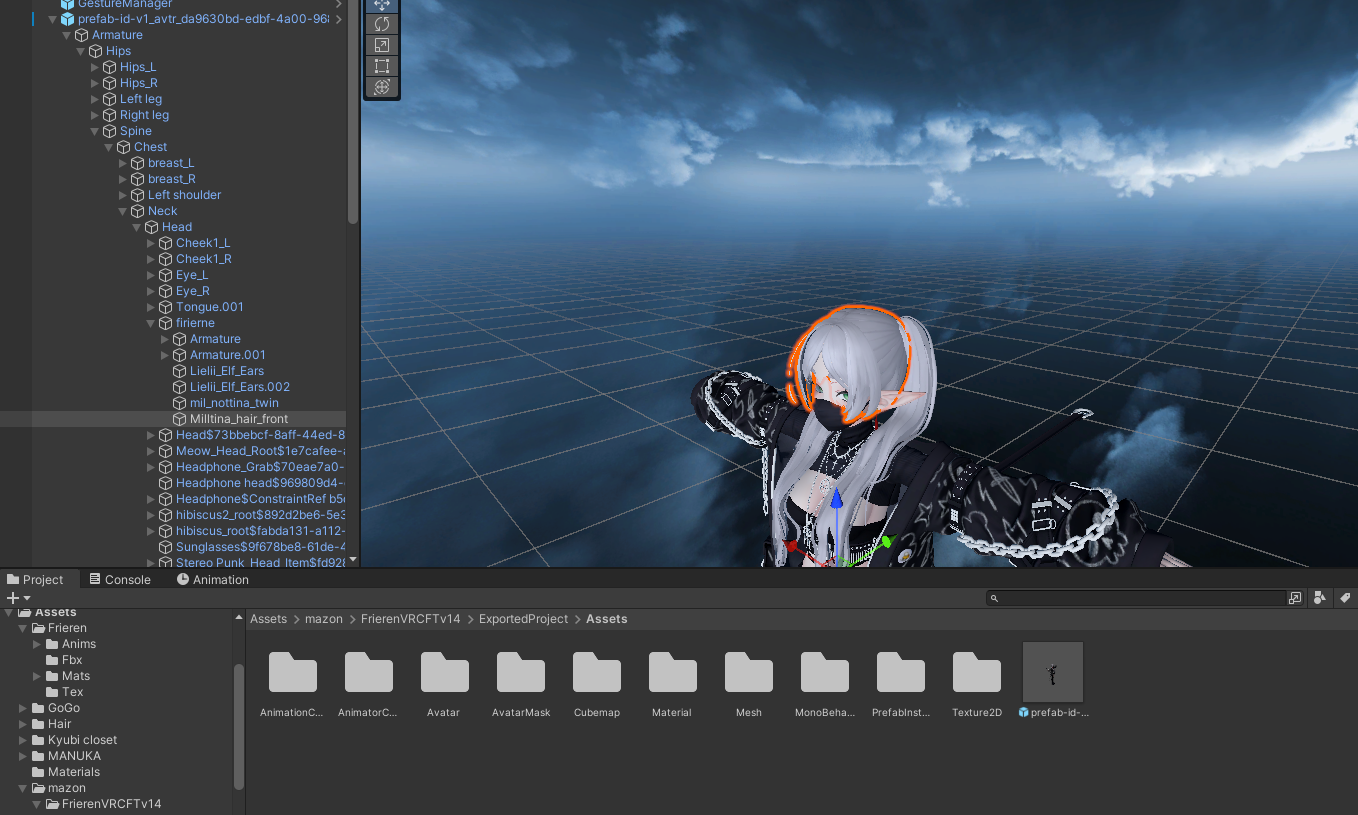Collapse the firierne node
Image resolution: width=1358 pixels, height=815 pixels.
[x=151, y=323]
